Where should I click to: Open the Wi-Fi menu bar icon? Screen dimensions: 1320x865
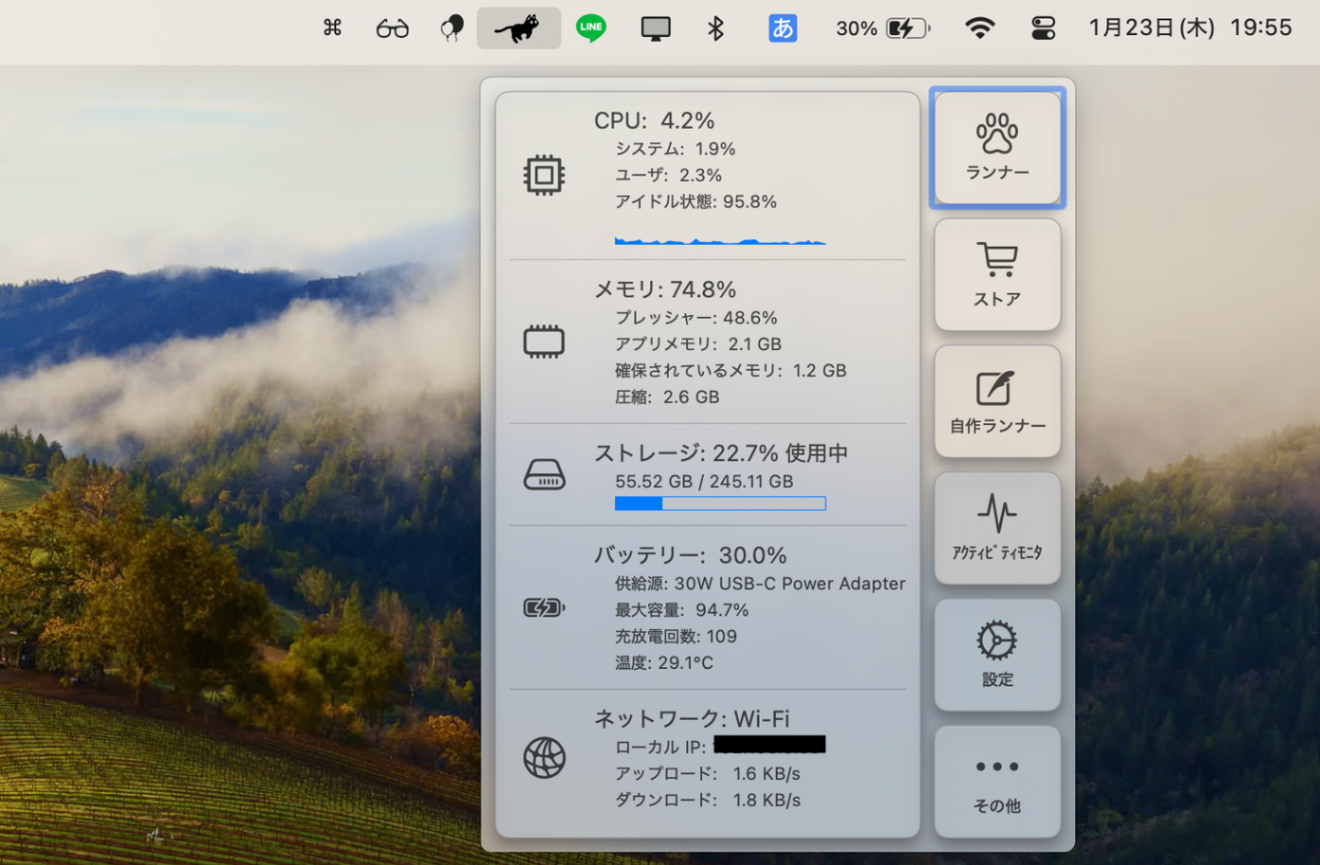[980, 28]
